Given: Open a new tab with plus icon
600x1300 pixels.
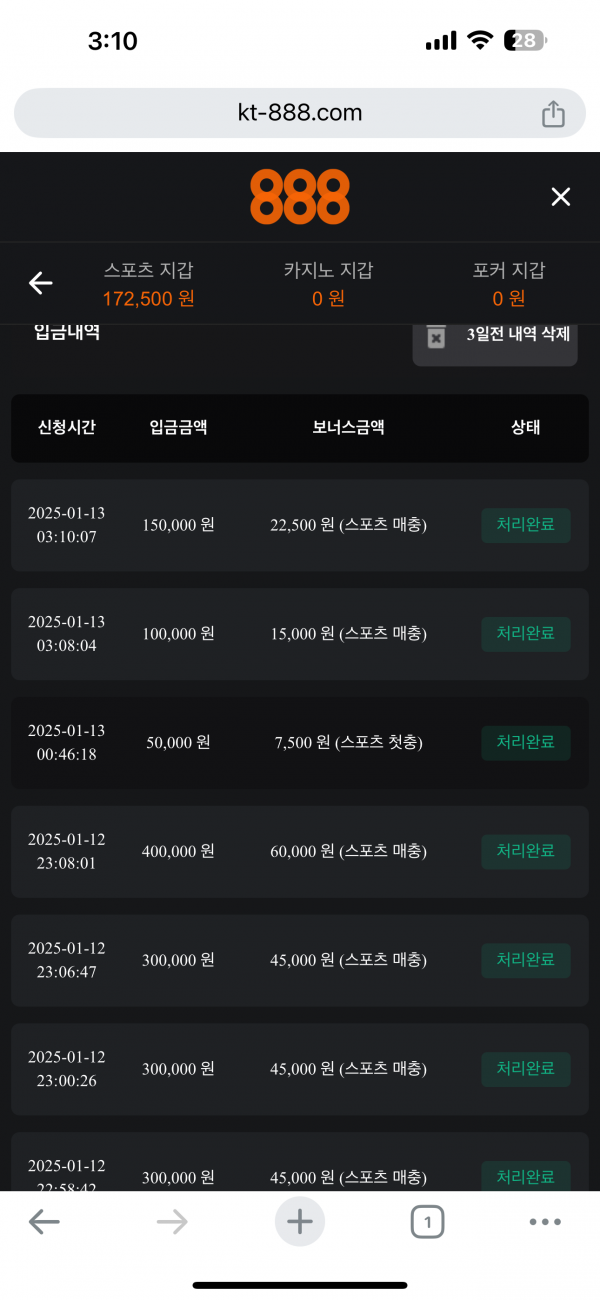Looking at the screenshot, I should click(300, 1221).
